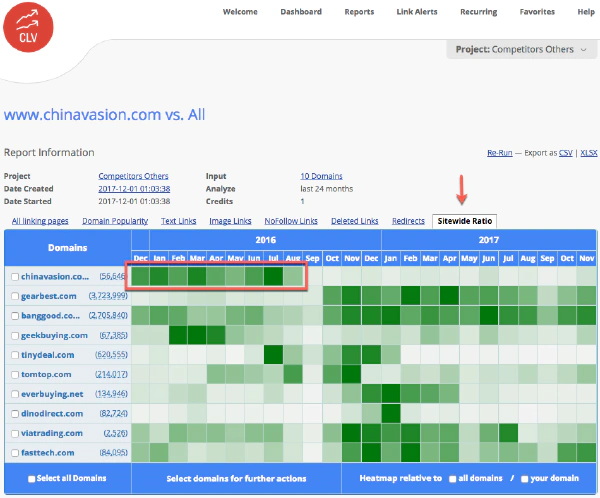Open the Project: Competitors Others dropdown
600x498 pixels.
[x=522, y=49]
